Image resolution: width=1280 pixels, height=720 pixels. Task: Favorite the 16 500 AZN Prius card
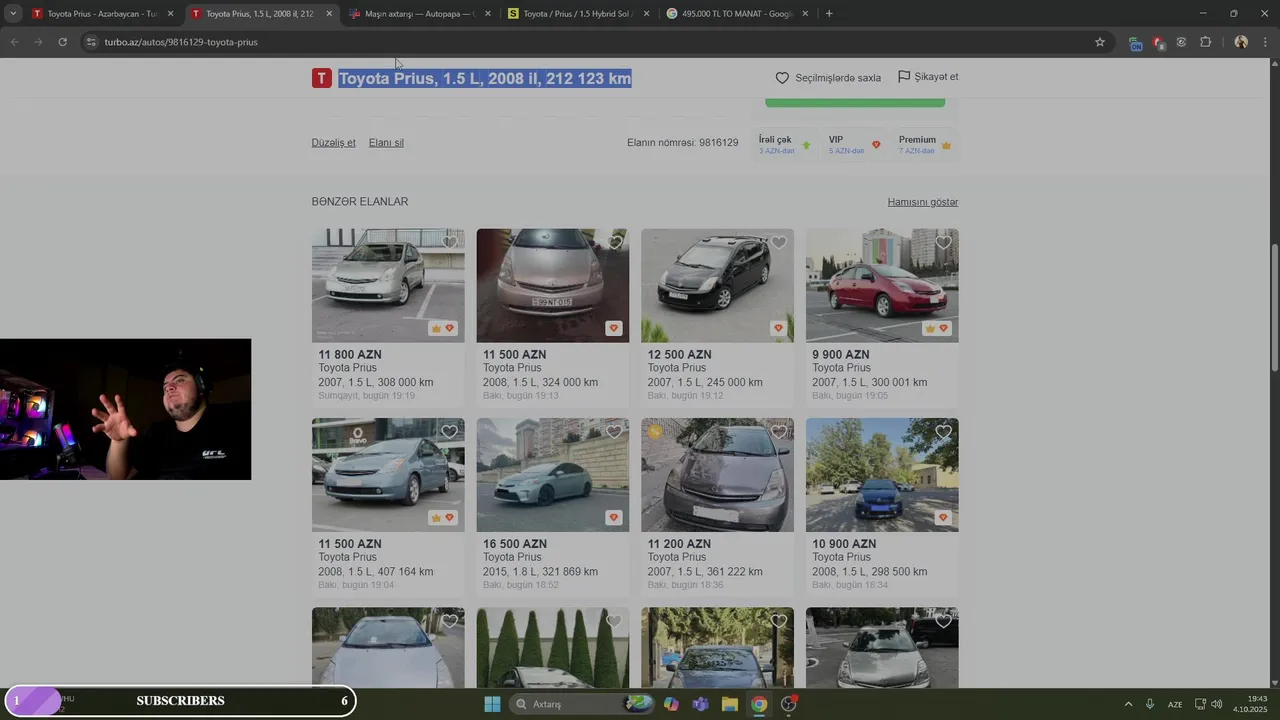coord(615,432)
